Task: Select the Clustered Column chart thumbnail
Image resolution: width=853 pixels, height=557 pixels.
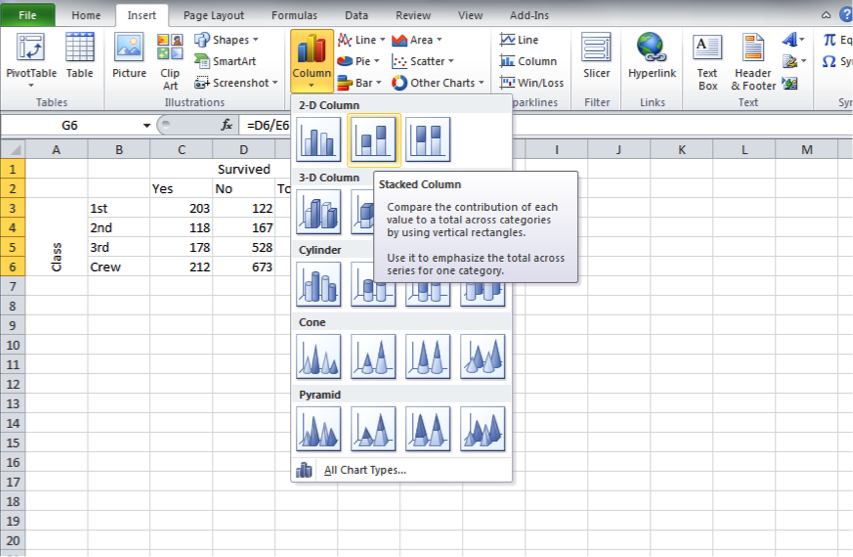Action: tap(319, 139)
